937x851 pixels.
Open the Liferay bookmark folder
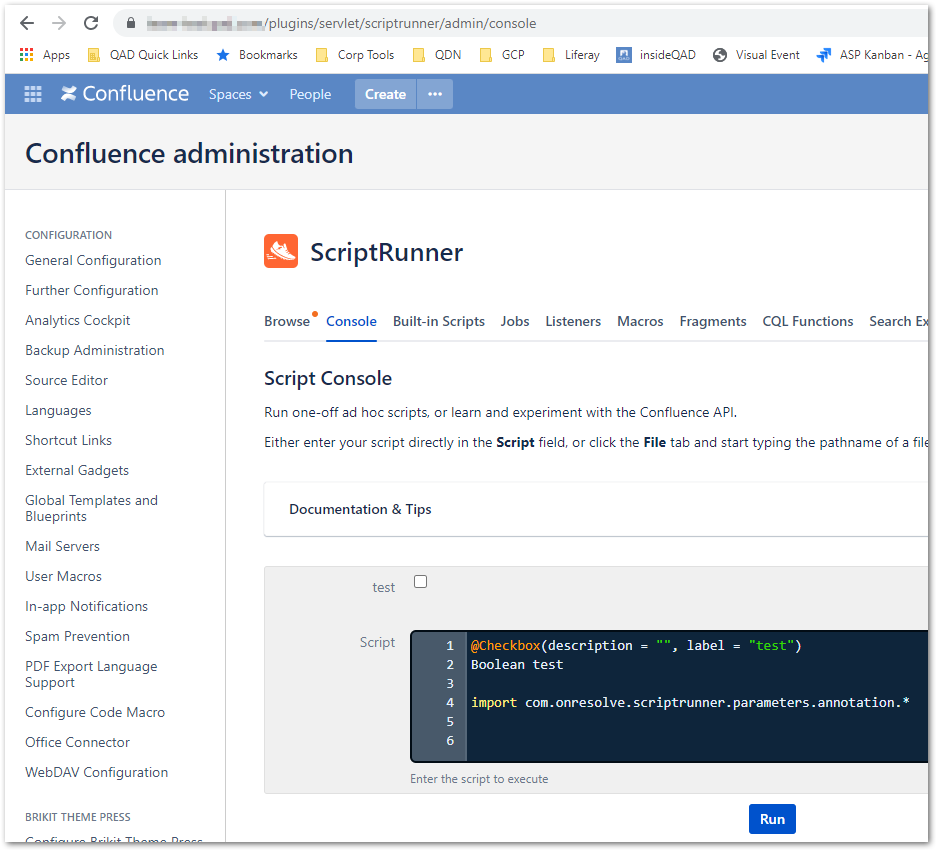click(571, 55)
